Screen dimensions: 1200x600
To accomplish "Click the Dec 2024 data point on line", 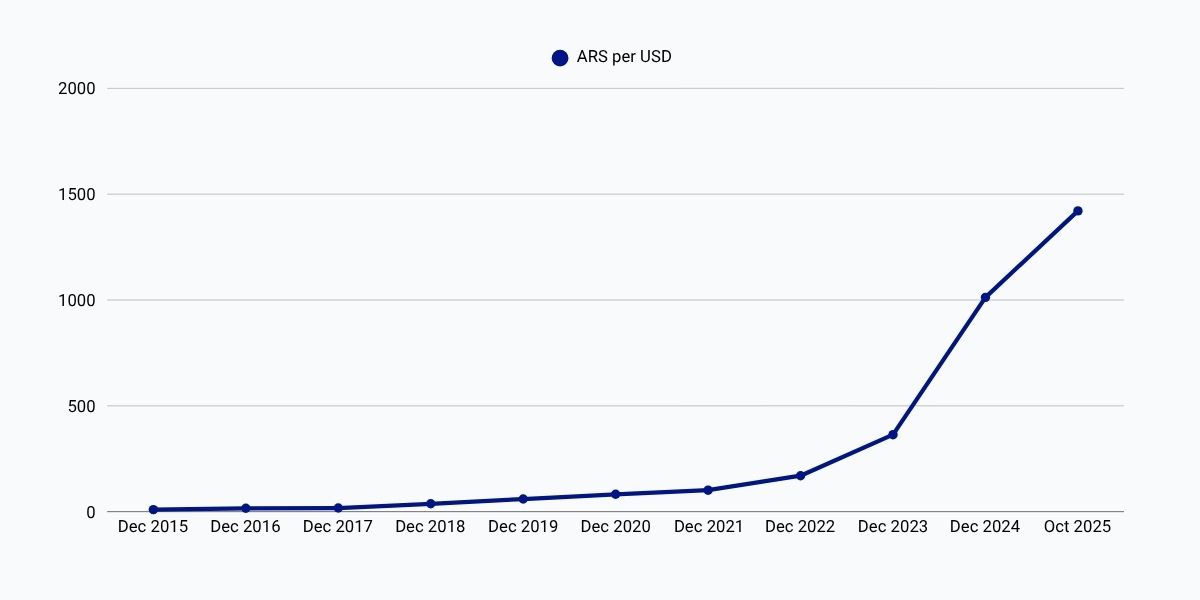I will pos(985,297).
